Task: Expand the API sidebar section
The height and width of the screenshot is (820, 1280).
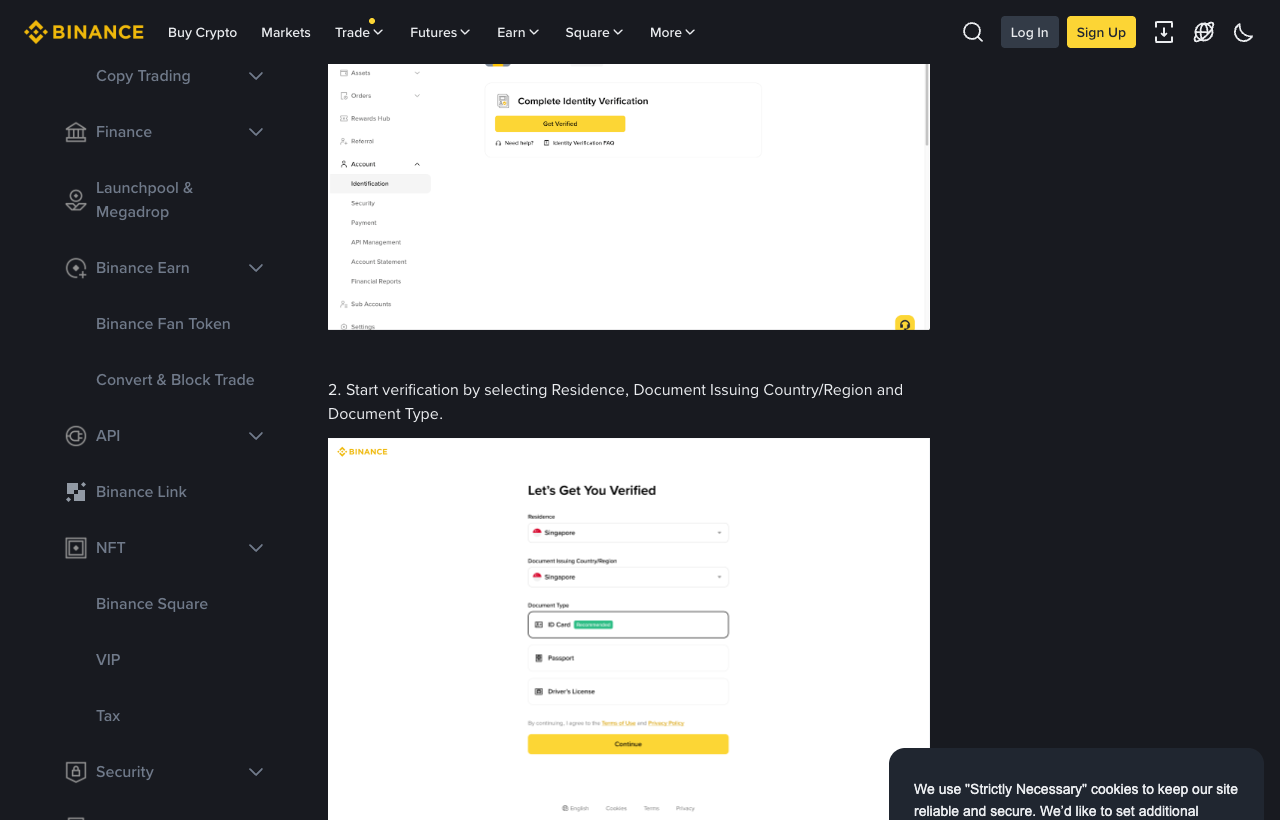Action: click(x=256, y=436)
